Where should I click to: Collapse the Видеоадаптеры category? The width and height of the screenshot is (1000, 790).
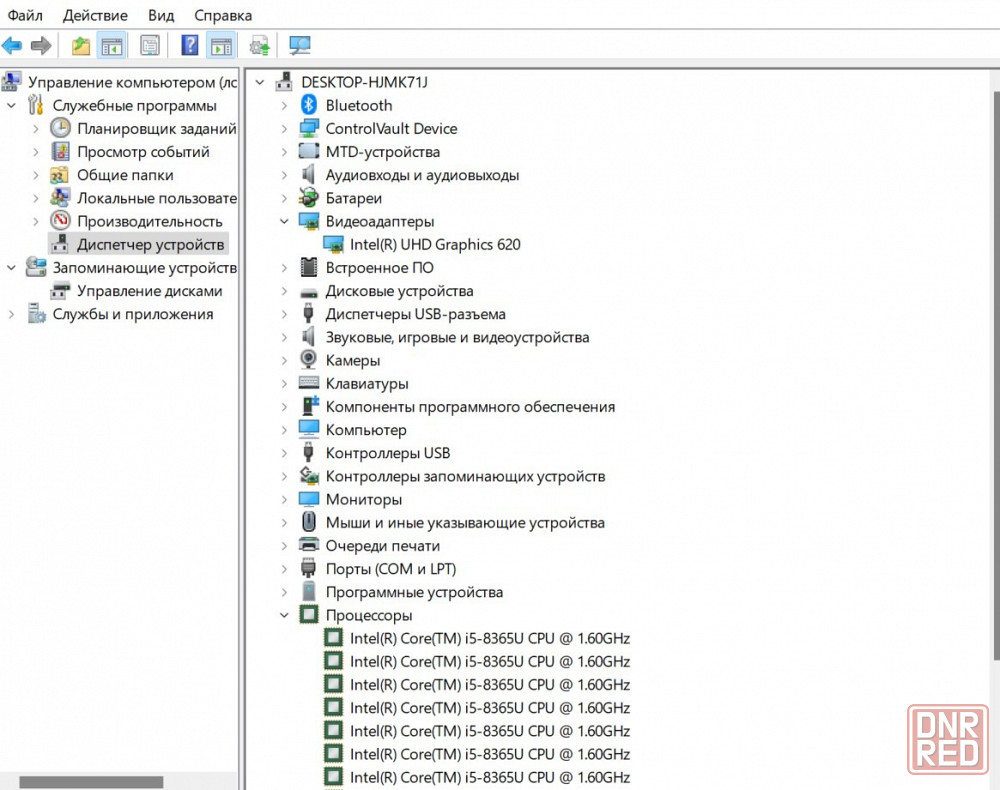click(x=284, y=221)
